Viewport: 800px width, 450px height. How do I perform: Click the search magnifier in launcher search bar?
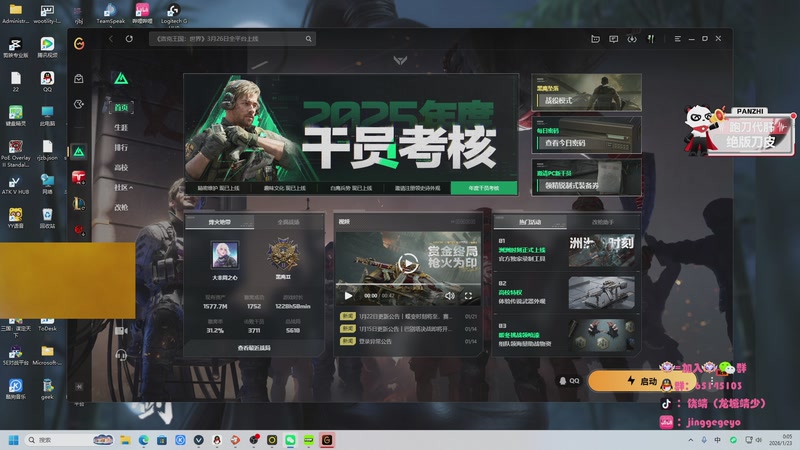(x=309, y=39)
